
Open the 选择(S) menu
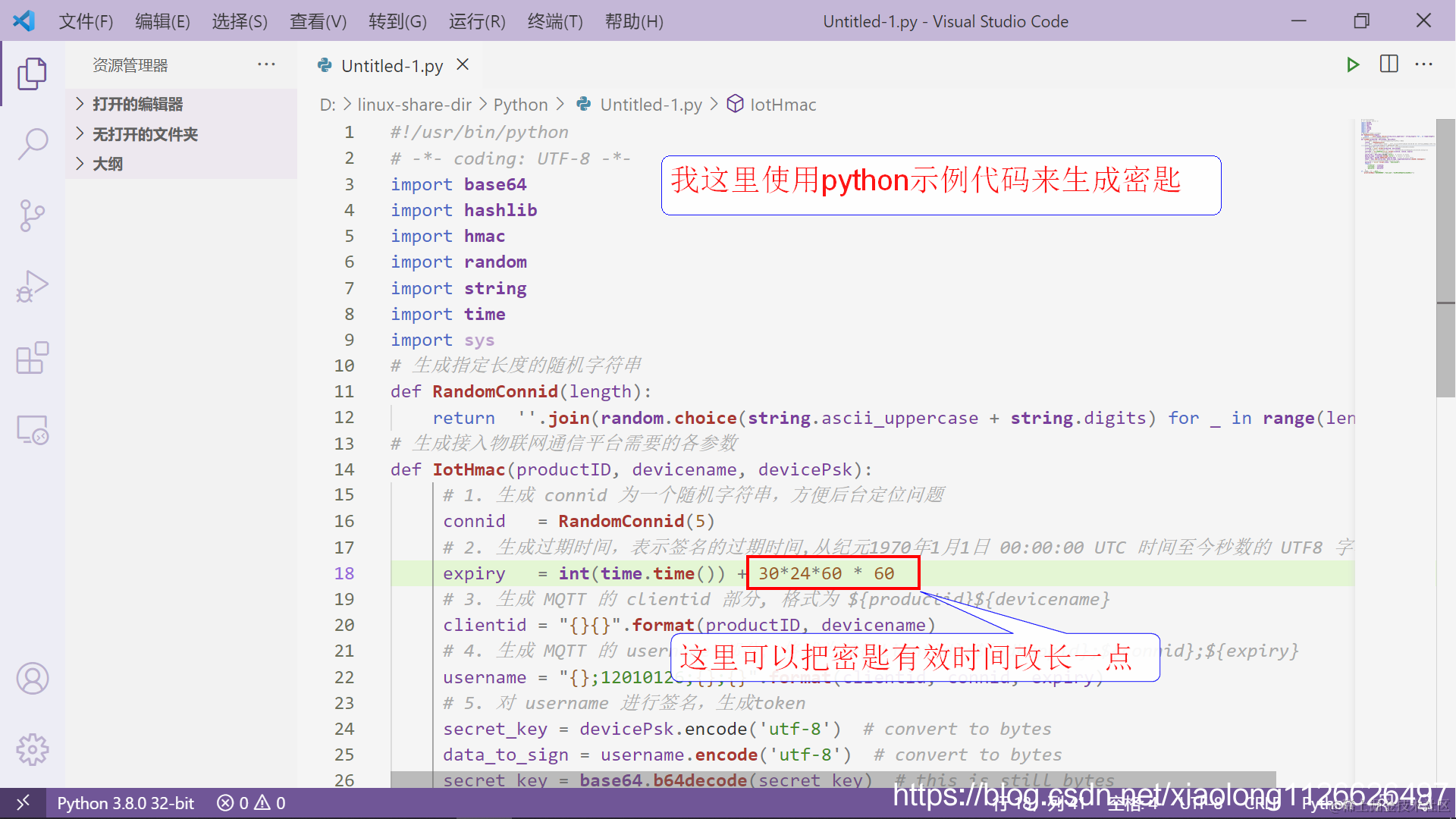240,21
